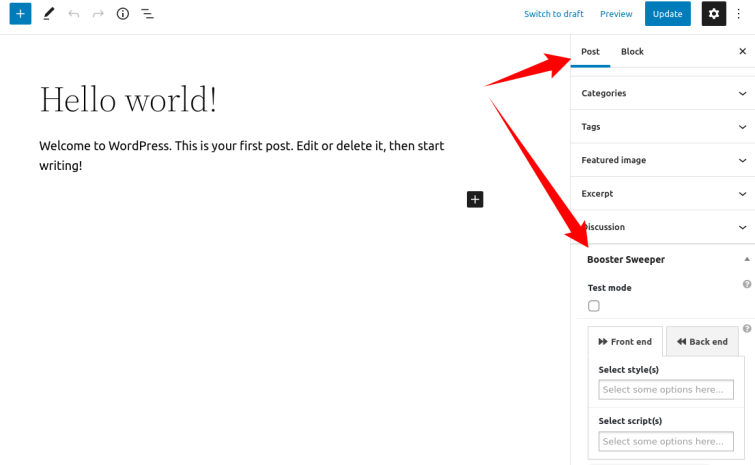Expand the Excerpt panel
The height and width of the screenshot is (465, 755).
click(663, 194)
